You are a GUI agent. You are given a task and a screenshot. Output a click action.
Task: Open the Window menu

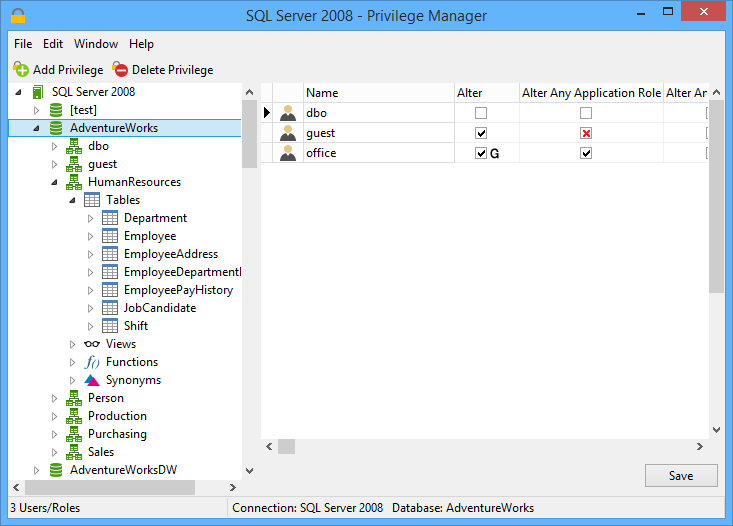pyautogui.click(x=96, y=44)
